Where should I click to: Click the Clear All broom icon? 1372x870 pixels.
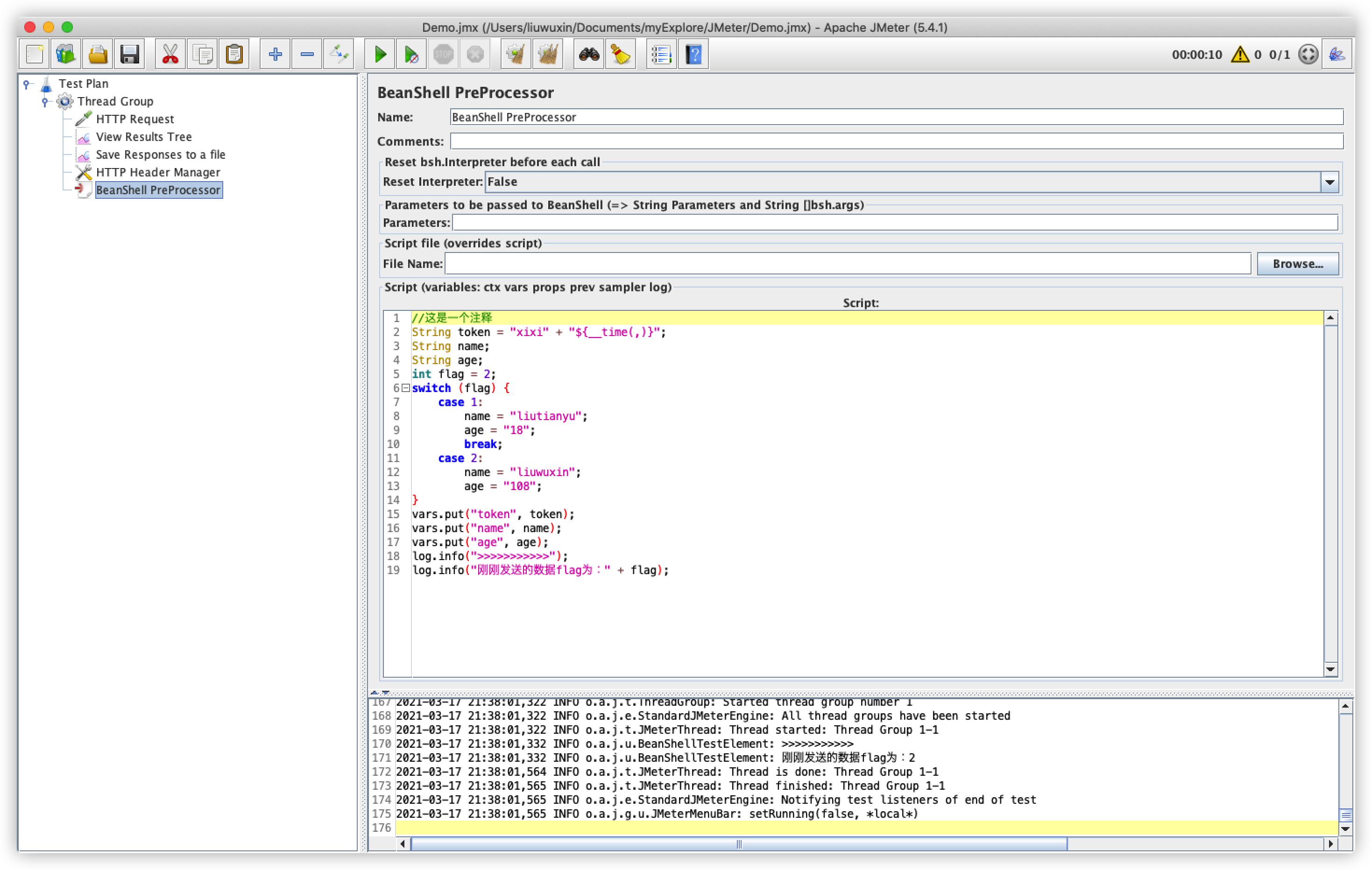coord(548,55)
